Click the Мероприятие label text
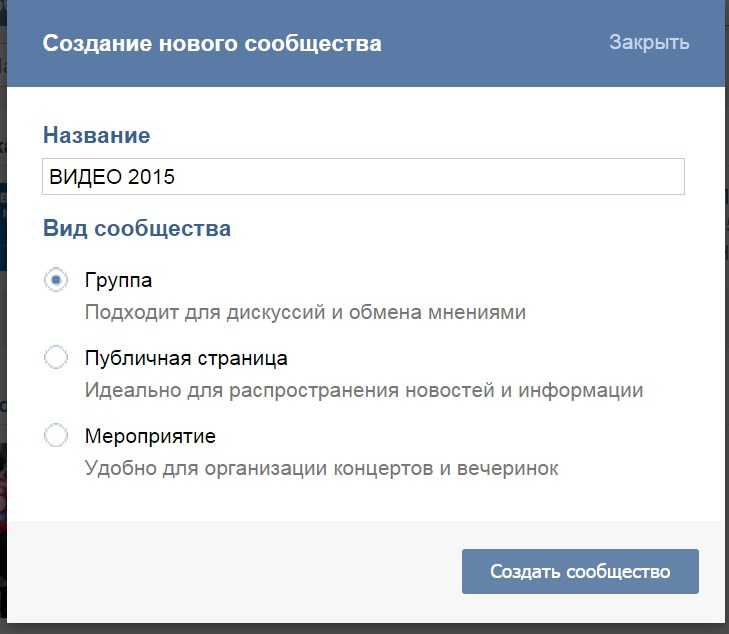Screen dimensions: 729x634 click(150, 436)
